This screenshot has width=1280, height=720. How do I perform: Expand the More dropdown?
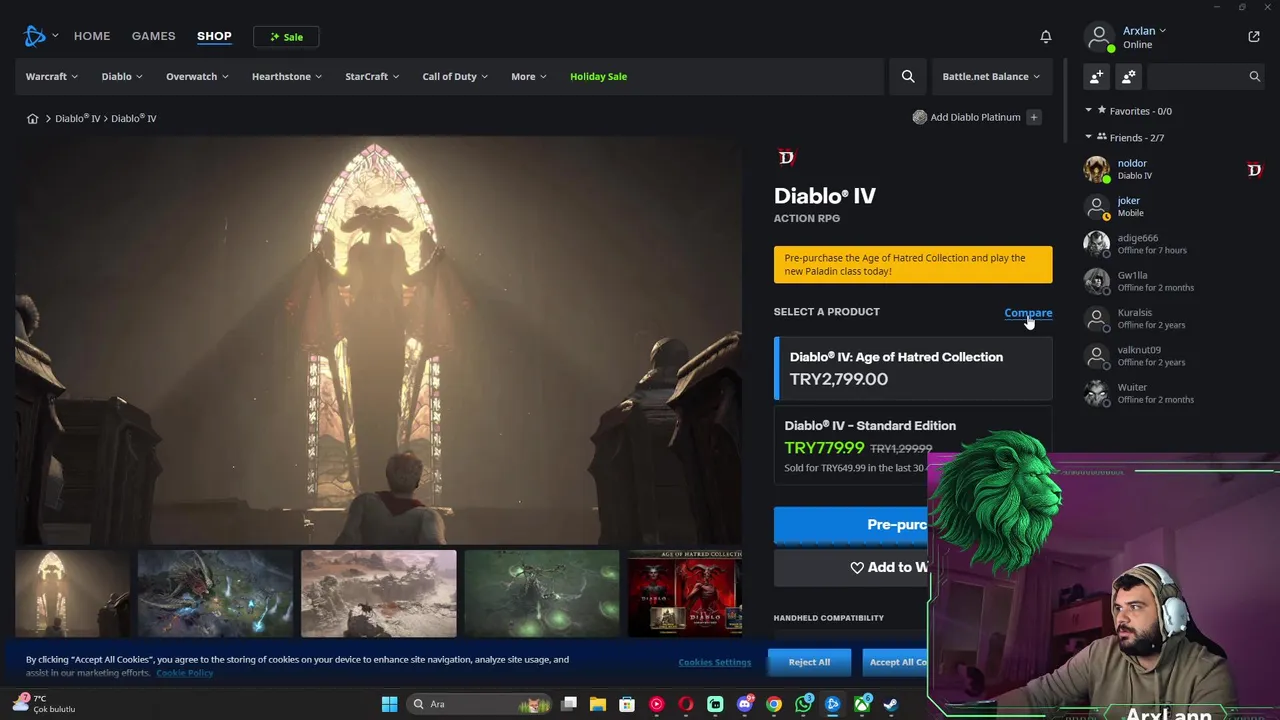[x=529, y=76]
